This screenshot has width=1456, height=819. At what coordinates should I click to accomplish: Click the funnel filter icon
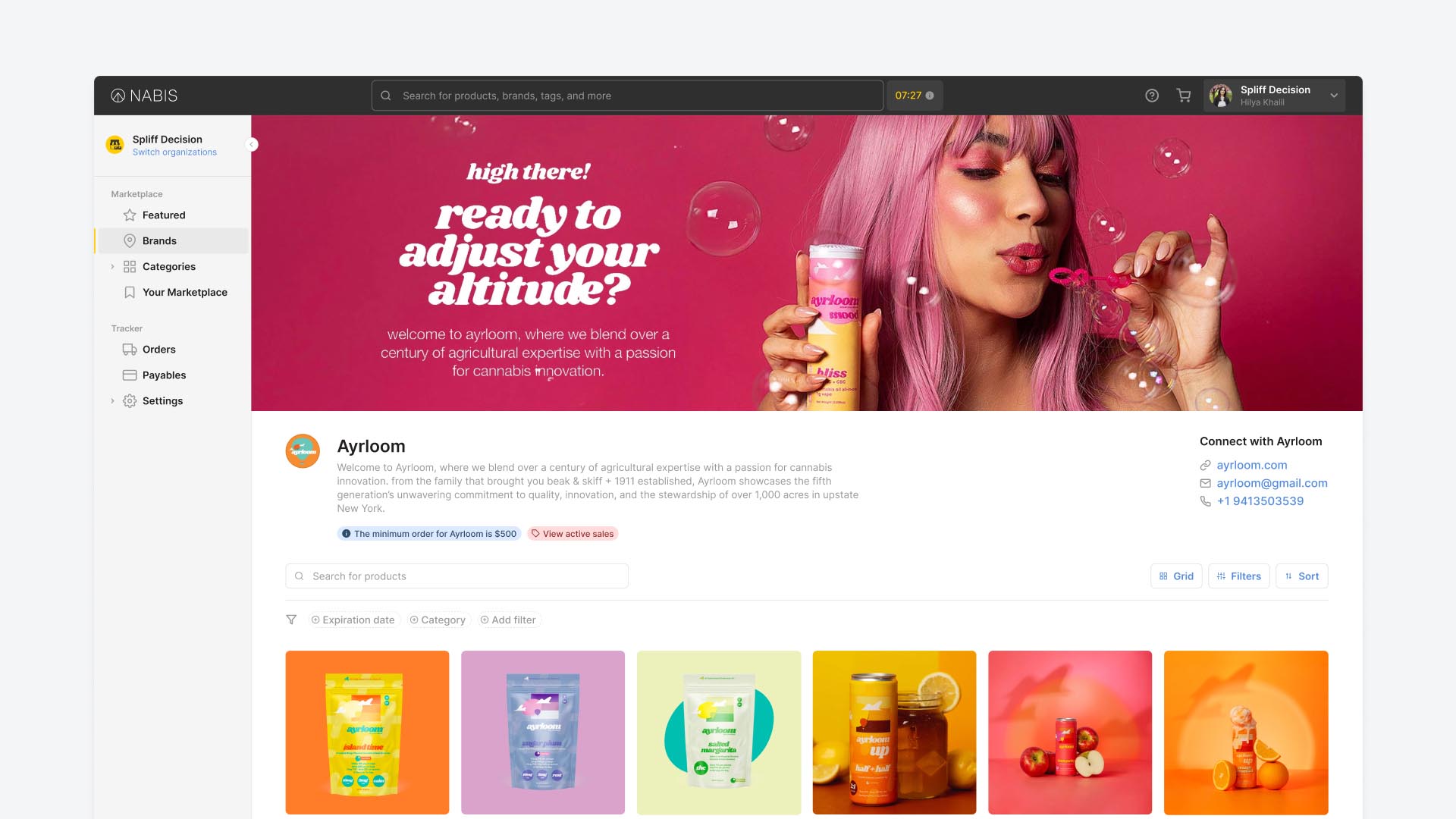coord(291,620)
